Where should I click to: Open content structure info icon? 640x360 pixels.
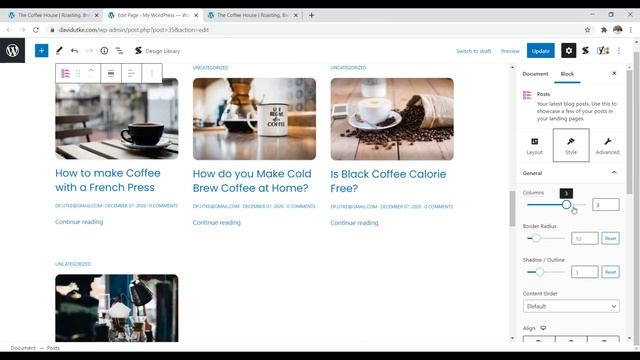tap(104, 51)
